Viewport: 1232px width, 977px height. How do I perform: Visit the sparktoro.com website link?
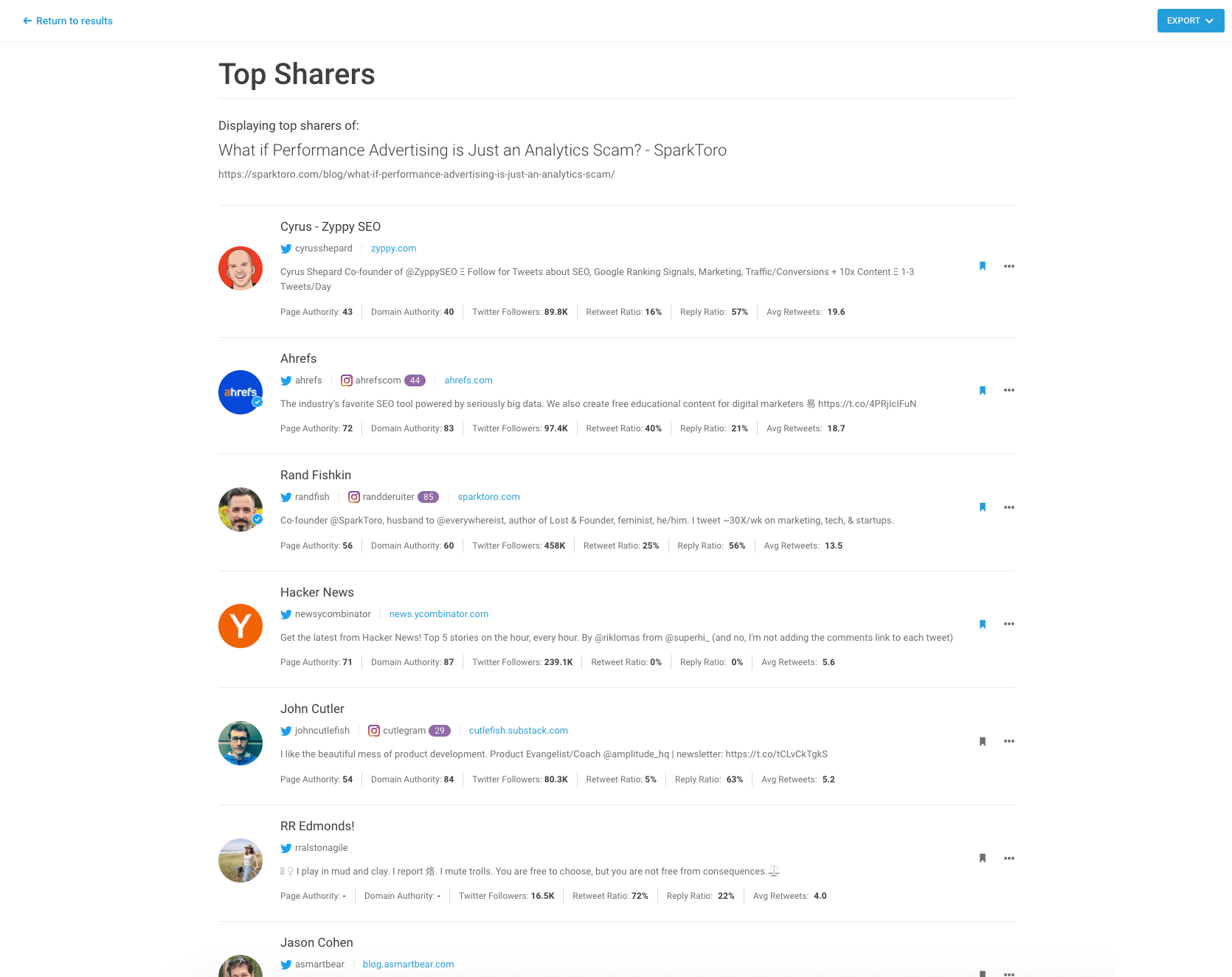coord(488,497)
